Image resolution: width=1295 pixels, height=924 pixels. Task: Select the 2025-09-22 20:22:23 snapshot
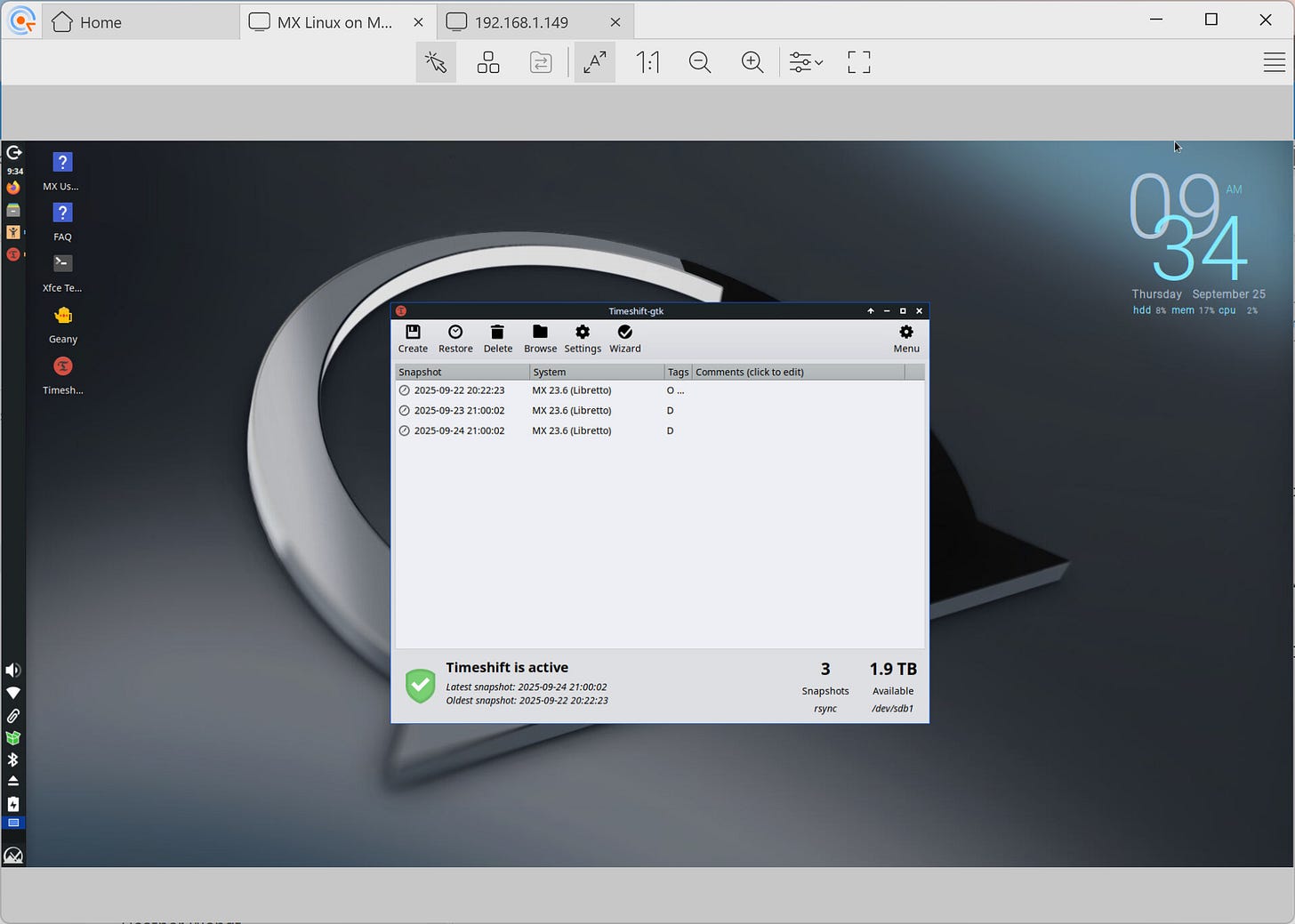click(x=659, y=390)
